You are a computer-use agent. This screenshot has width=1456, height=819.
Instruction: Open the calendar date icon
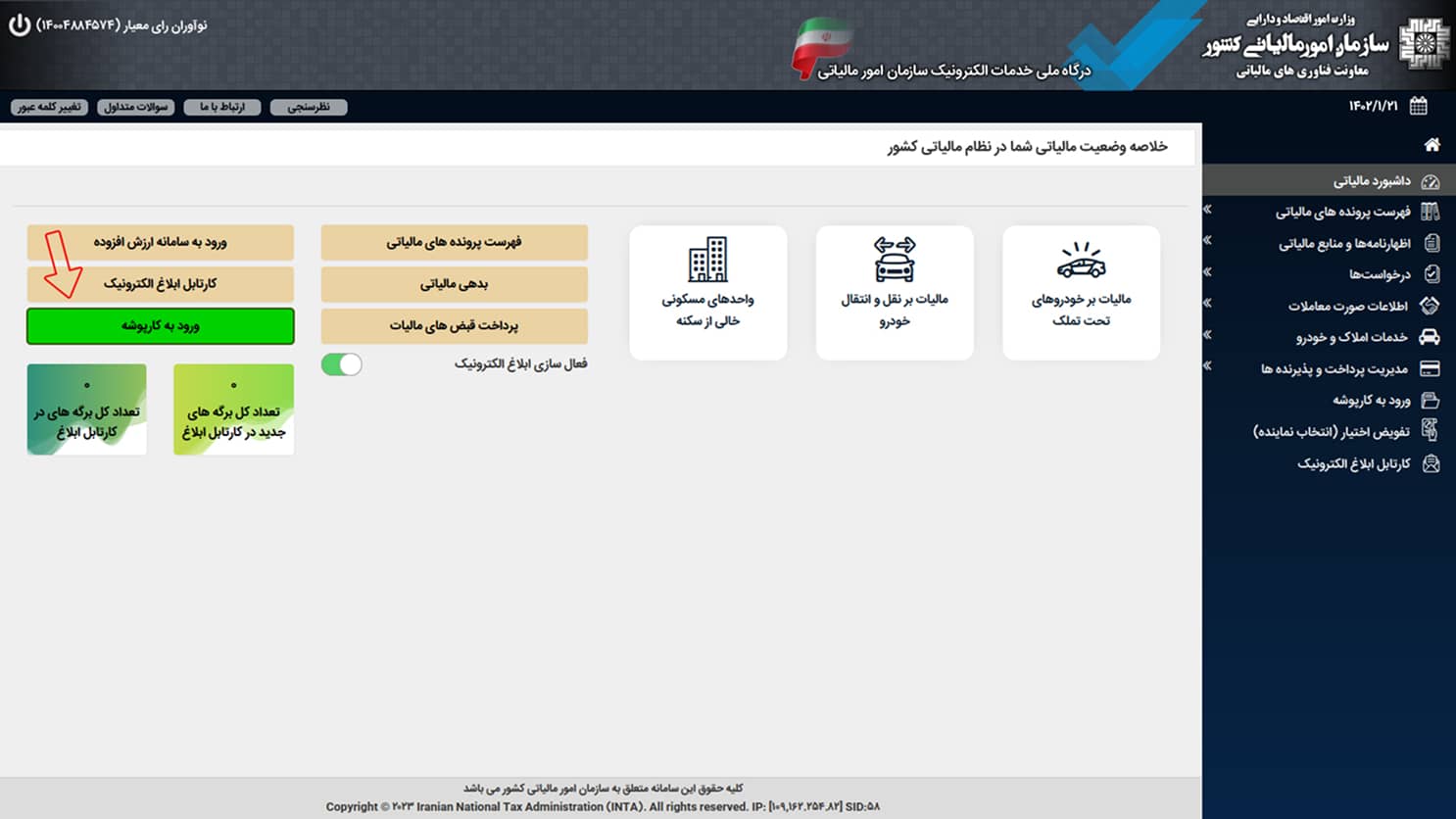pos(1418,106)
